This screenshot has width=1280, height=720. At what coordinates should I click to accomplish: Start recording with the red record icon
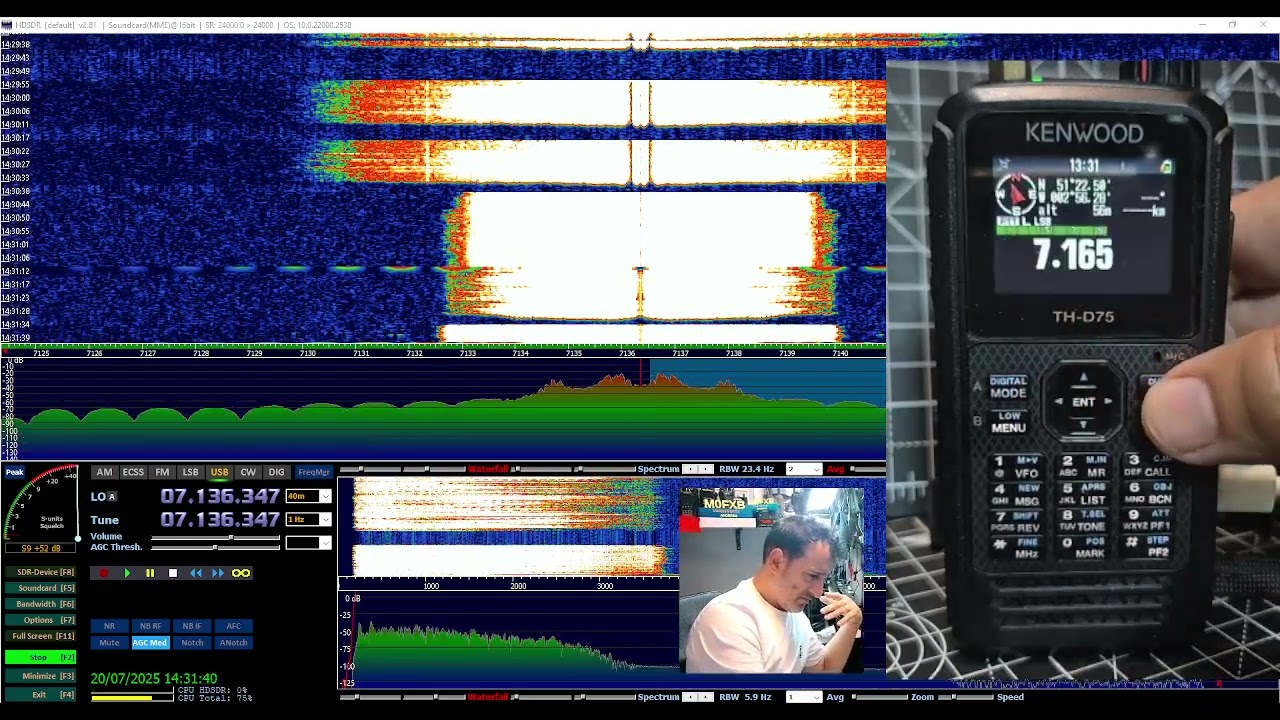tap(103, 573)
